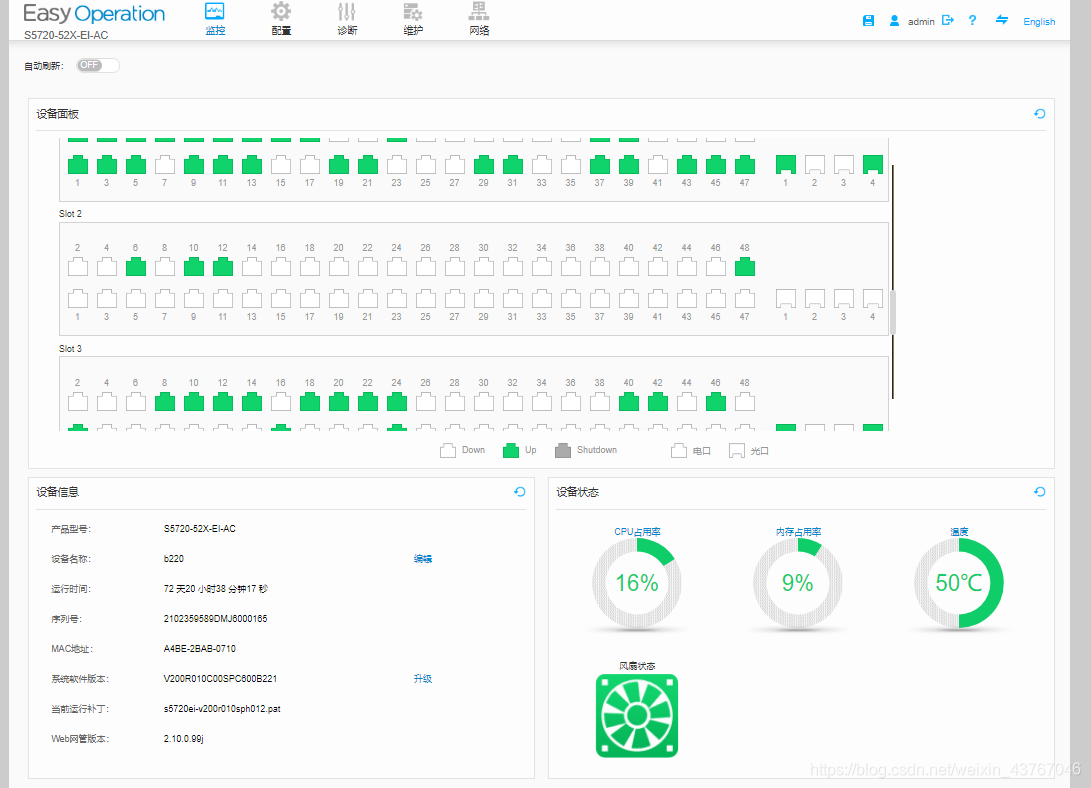Open the help question mark icon
The image size is (1091, 788).
tap(972, 20)
